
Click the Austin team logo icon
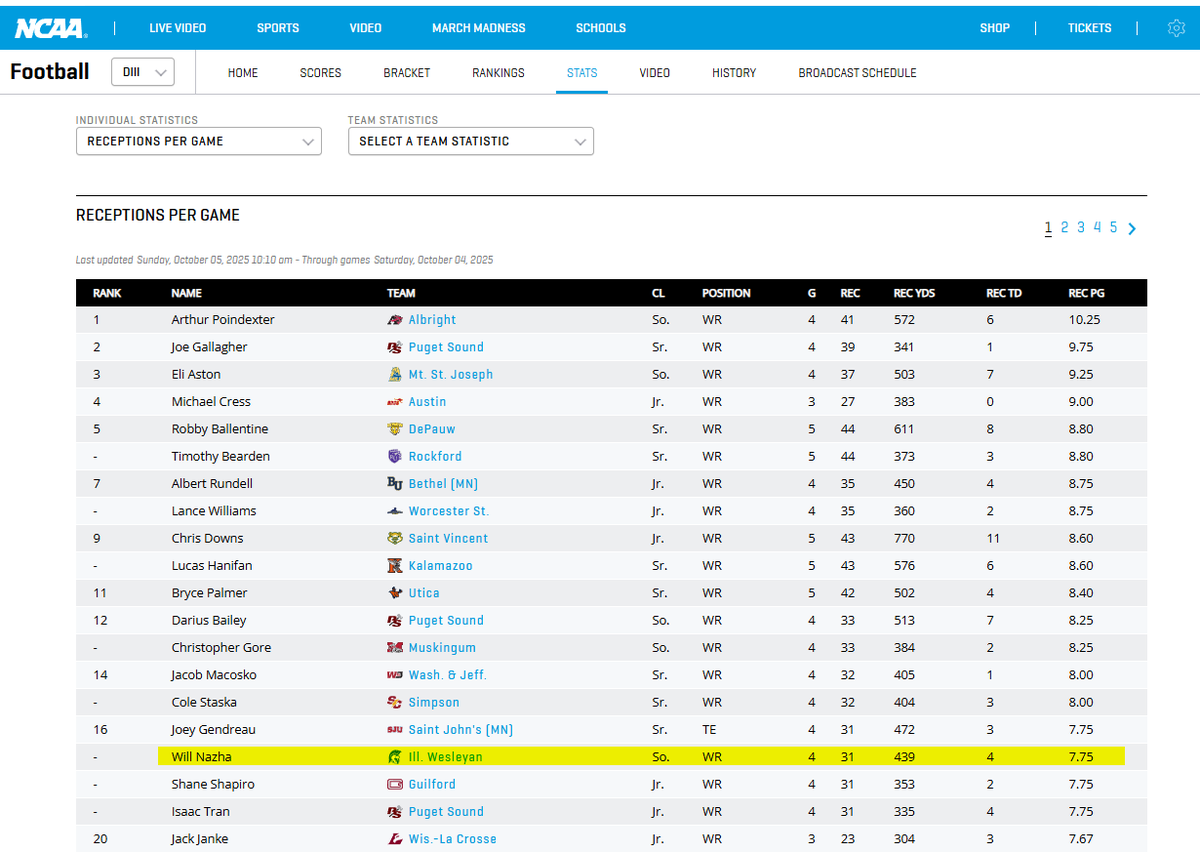pyautogui.click(x=395, y=402)
